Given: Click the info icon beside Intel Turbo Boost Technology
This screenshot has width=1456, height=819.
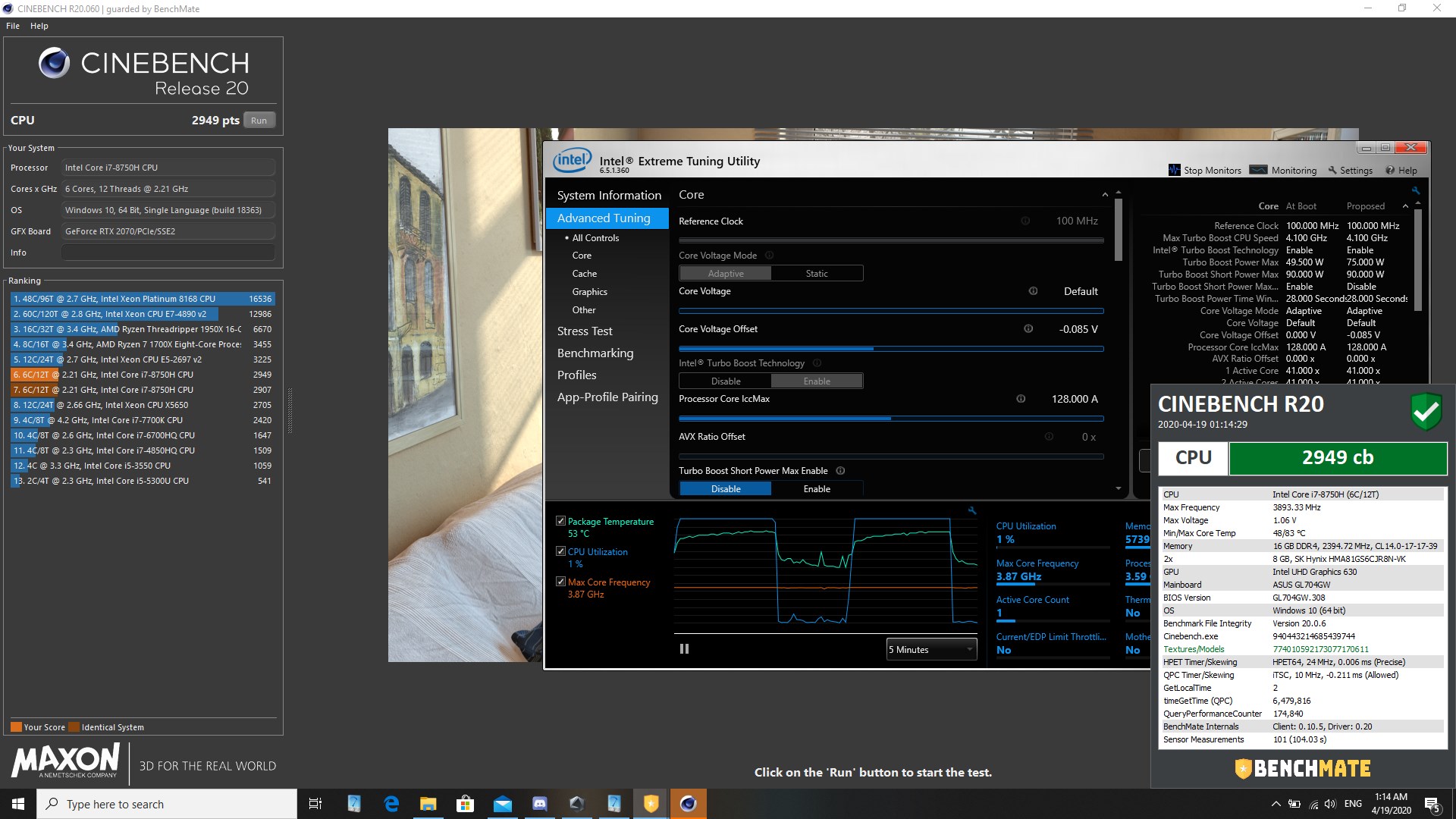Looking at the screenshot, I should (x=817, y=363).
